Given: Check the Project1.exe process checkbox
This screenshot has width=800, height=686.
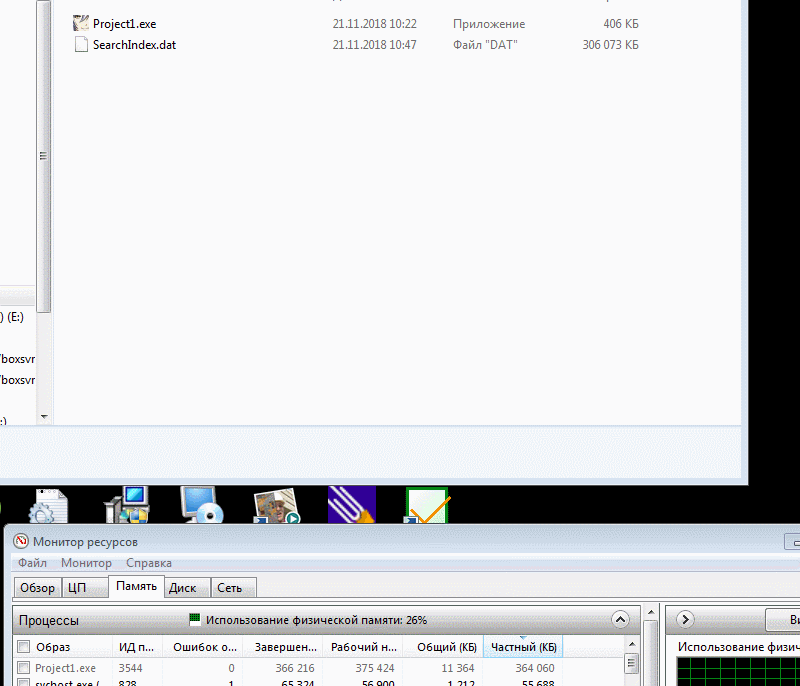Looking at the screenshot, I should (x=23, y=668).
